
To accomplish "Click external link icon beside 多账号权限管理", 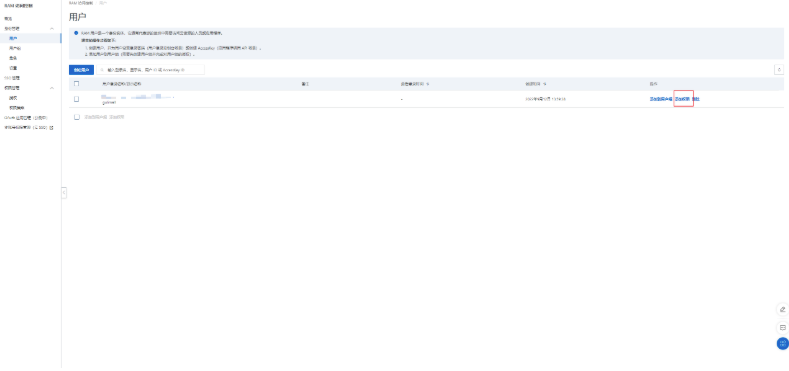I will coord(51,128).
